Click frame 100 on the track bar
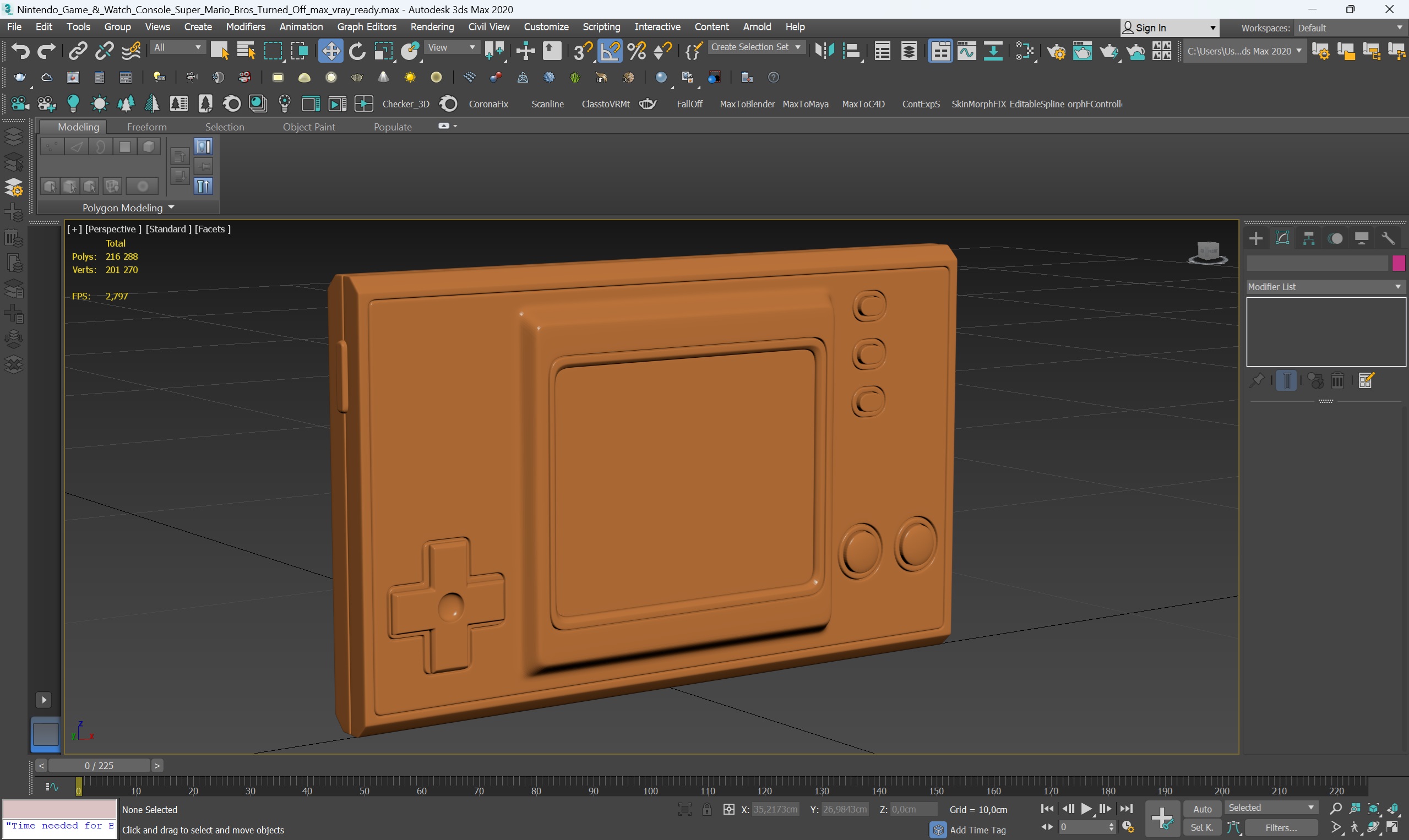The image size is (1409, 840). (x=650, y=791)
